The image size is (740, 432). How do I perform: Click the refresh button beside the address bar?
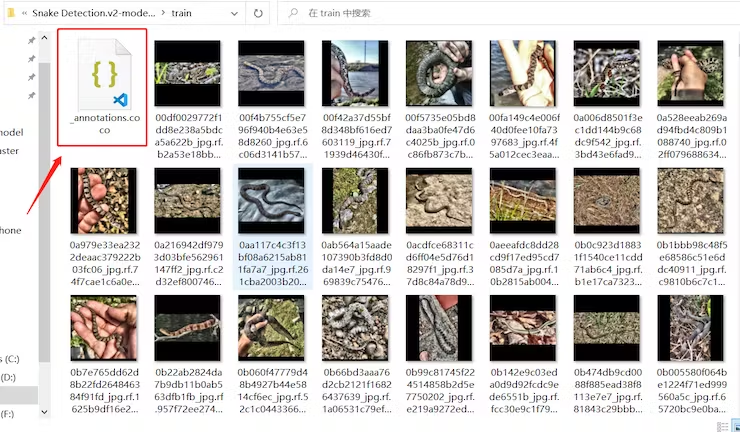[258, 15]
